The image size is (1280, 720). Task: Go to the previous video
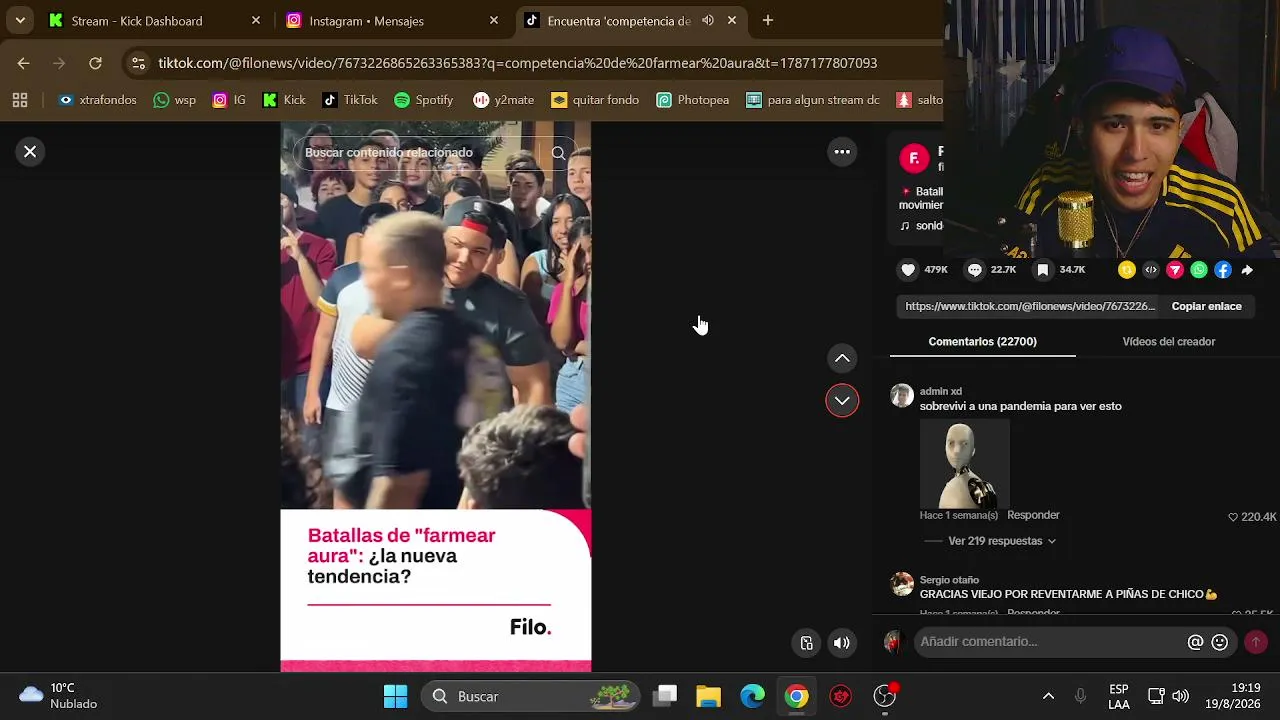pos(842,358)
